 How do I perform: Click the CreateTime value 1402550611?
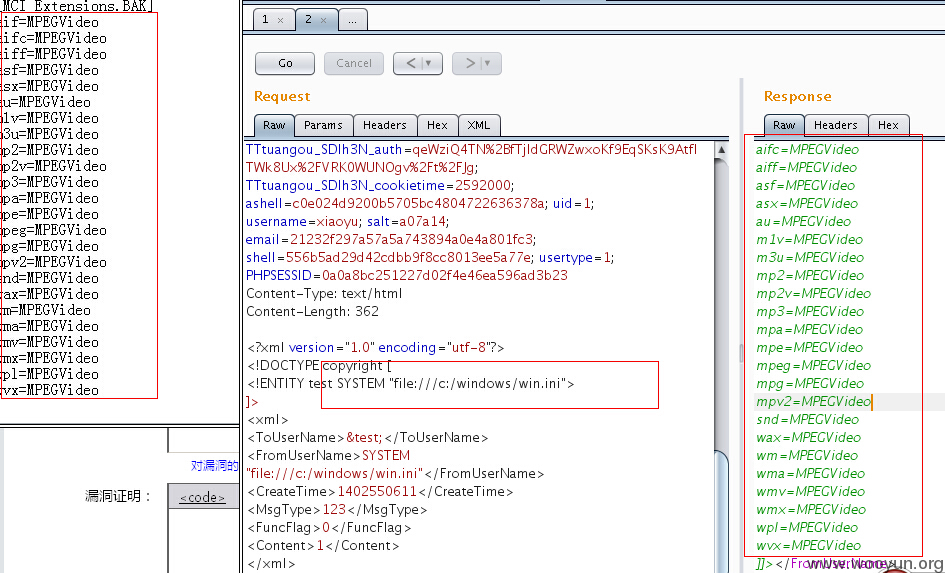[377, 492]
